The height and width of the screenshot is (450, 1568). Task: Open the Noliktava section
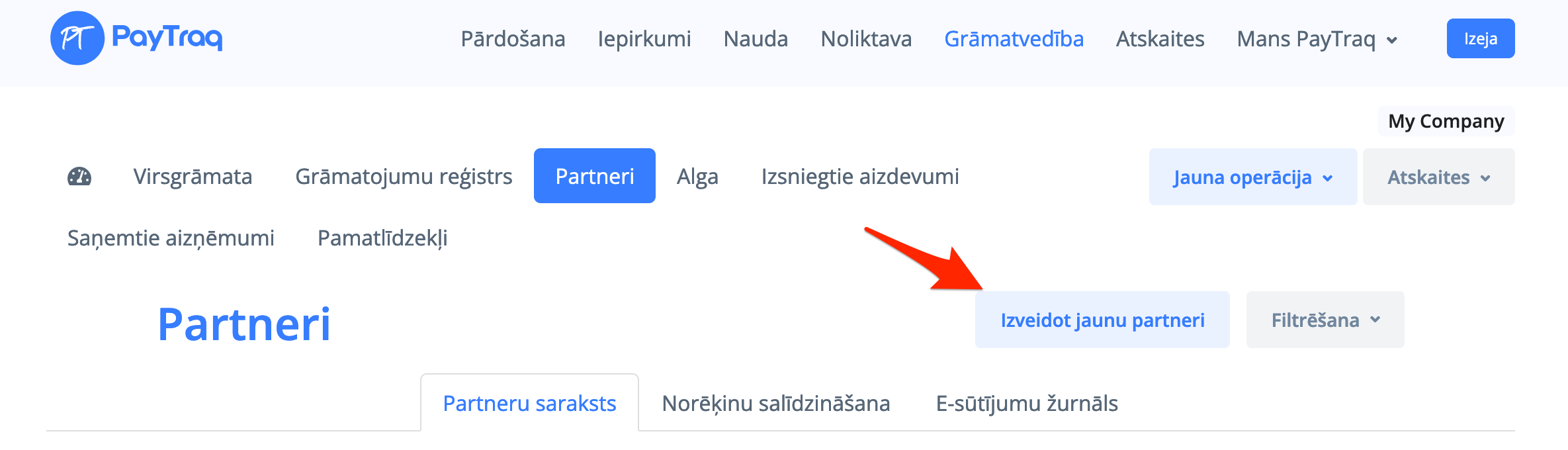pyautogui.click(x=866, y=39)
